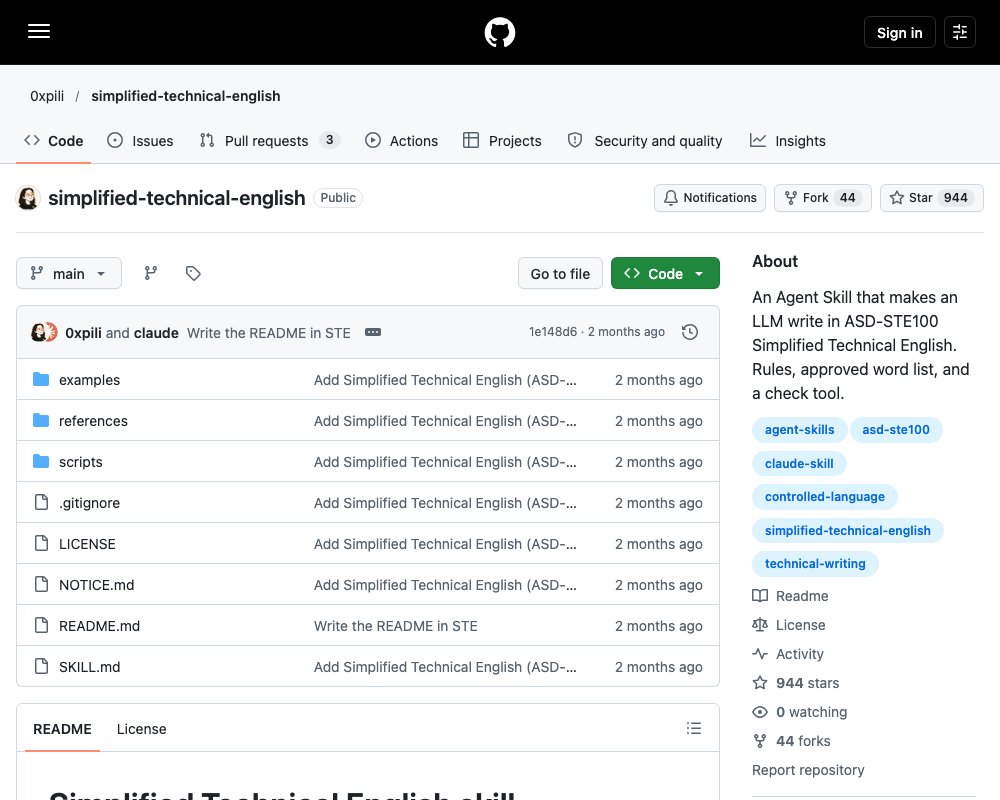Viewport: 1000px width, 800px height.
Task: View tags icon next to branches
Action: (x=193, y=273)
